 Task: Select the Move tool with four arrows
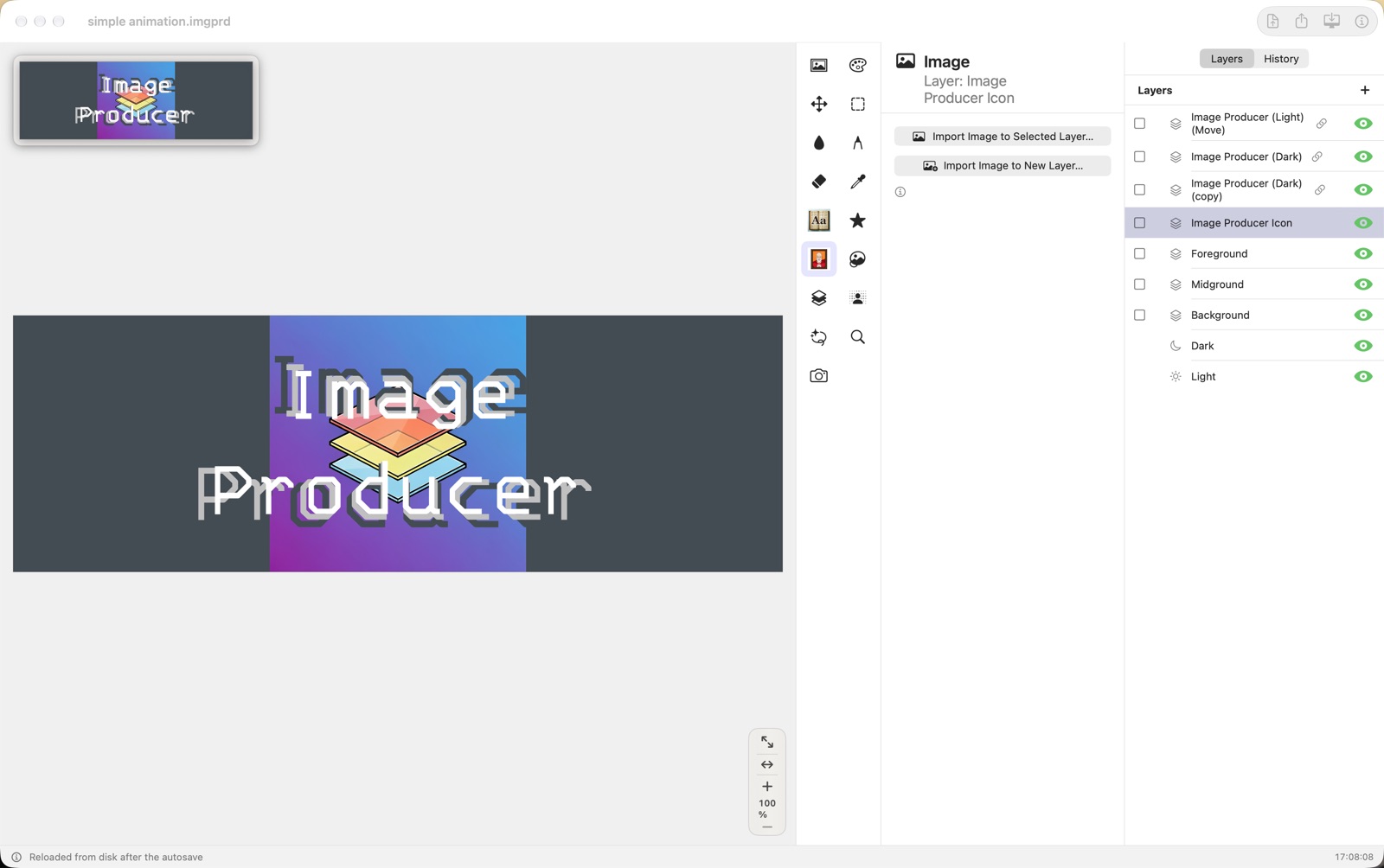[818, 104]
